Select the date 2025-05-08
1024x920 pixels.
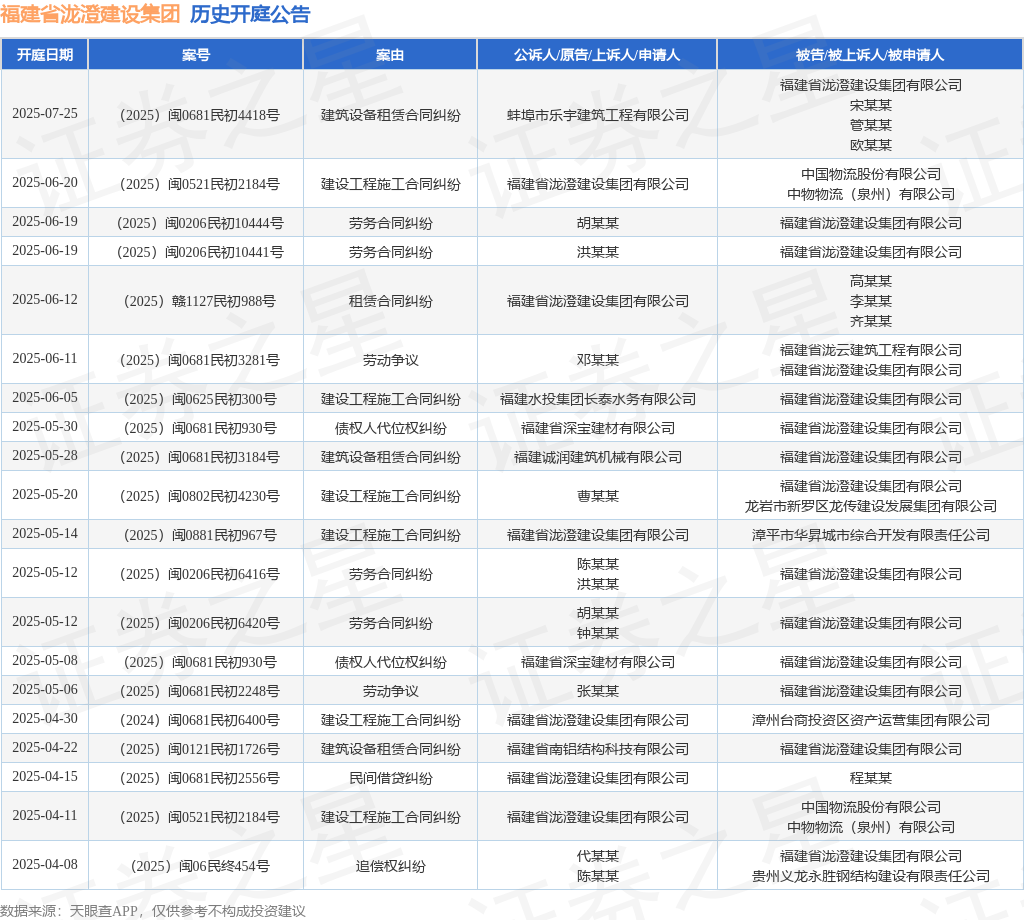click(44, 660)
